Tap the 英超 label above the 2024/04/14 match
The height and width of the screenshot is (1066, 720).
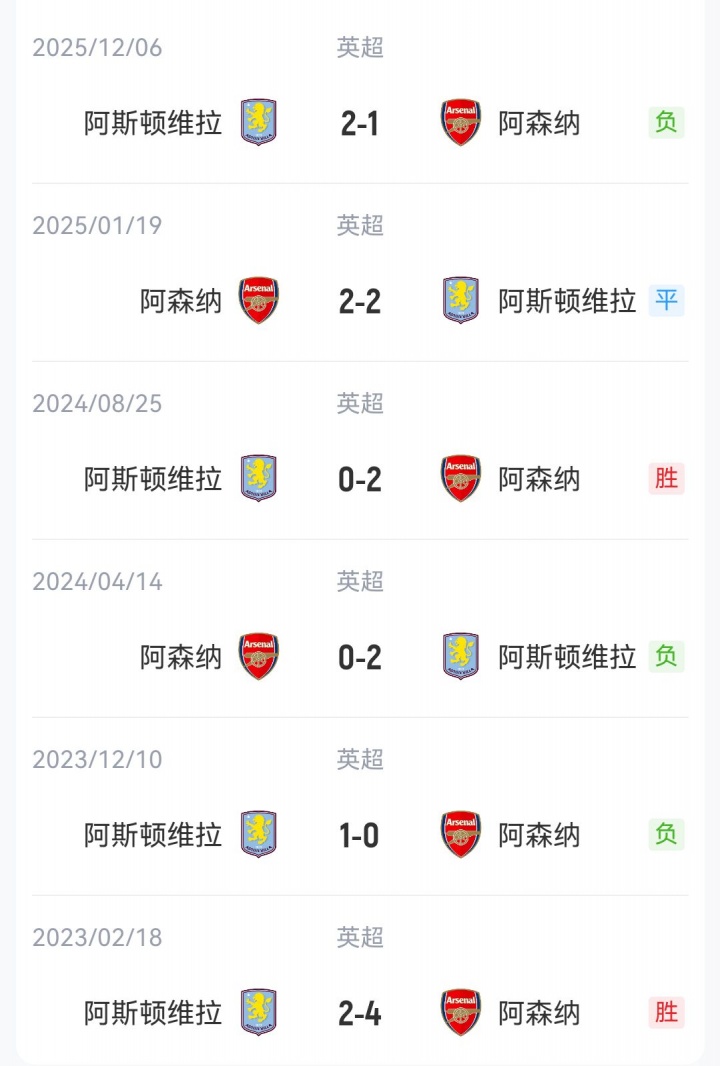[x=360, y=582]
